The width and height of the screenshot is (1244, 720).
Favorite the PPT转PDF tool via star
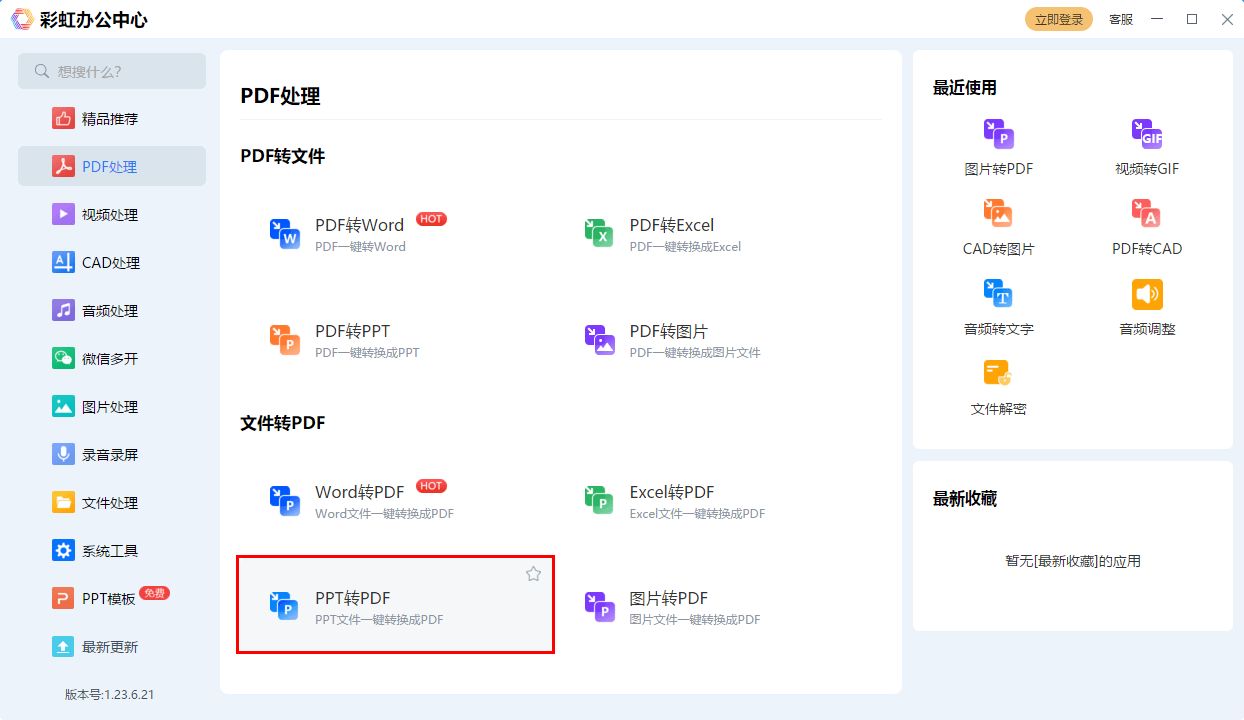coord(533,573)
